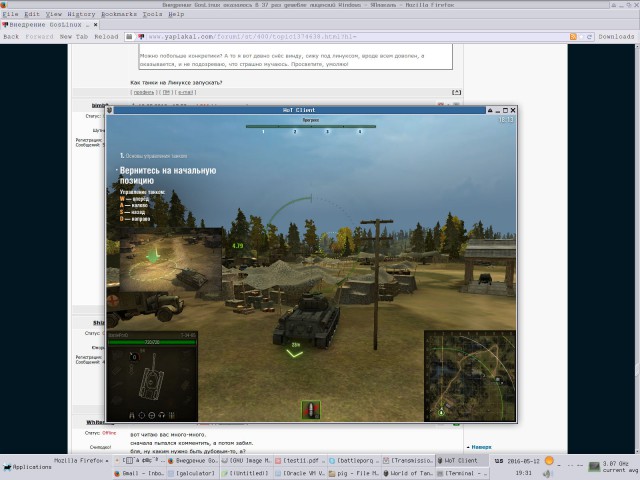Switch to the battleporg taskbar window
The image size is (640, 480).
click(354, 460)
